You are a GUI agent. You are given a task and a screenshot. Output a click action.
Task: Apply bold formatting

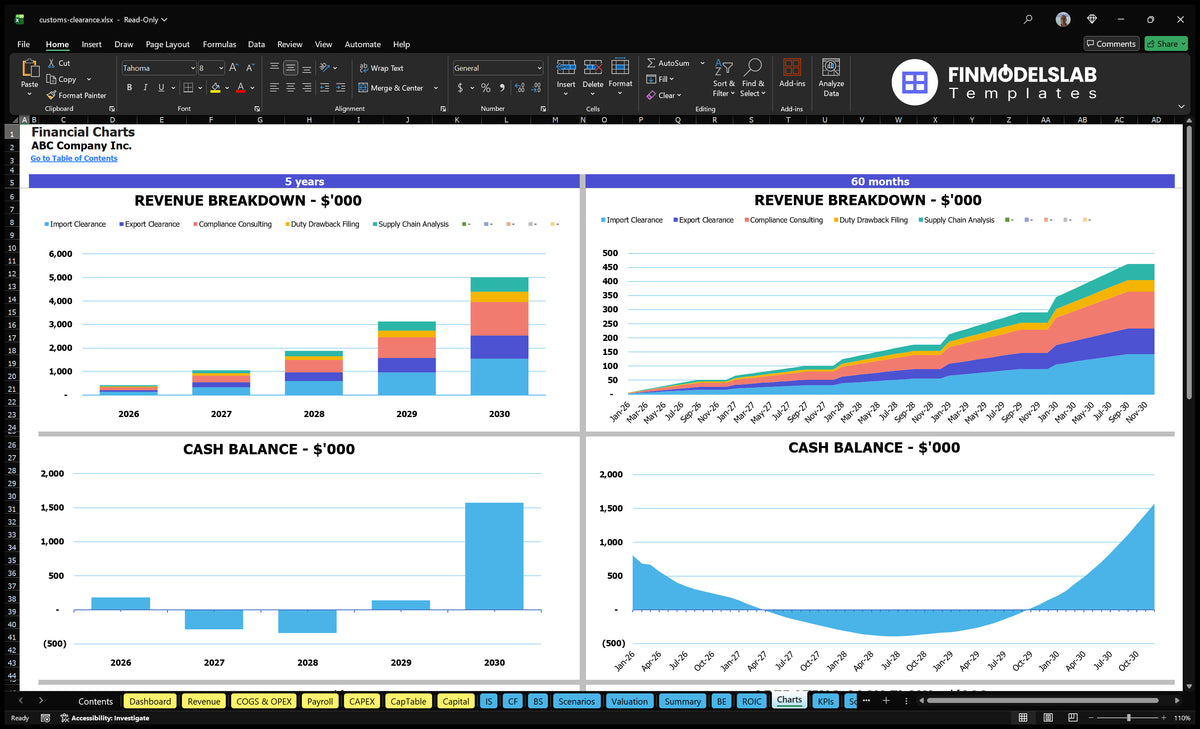click(127, 88)
